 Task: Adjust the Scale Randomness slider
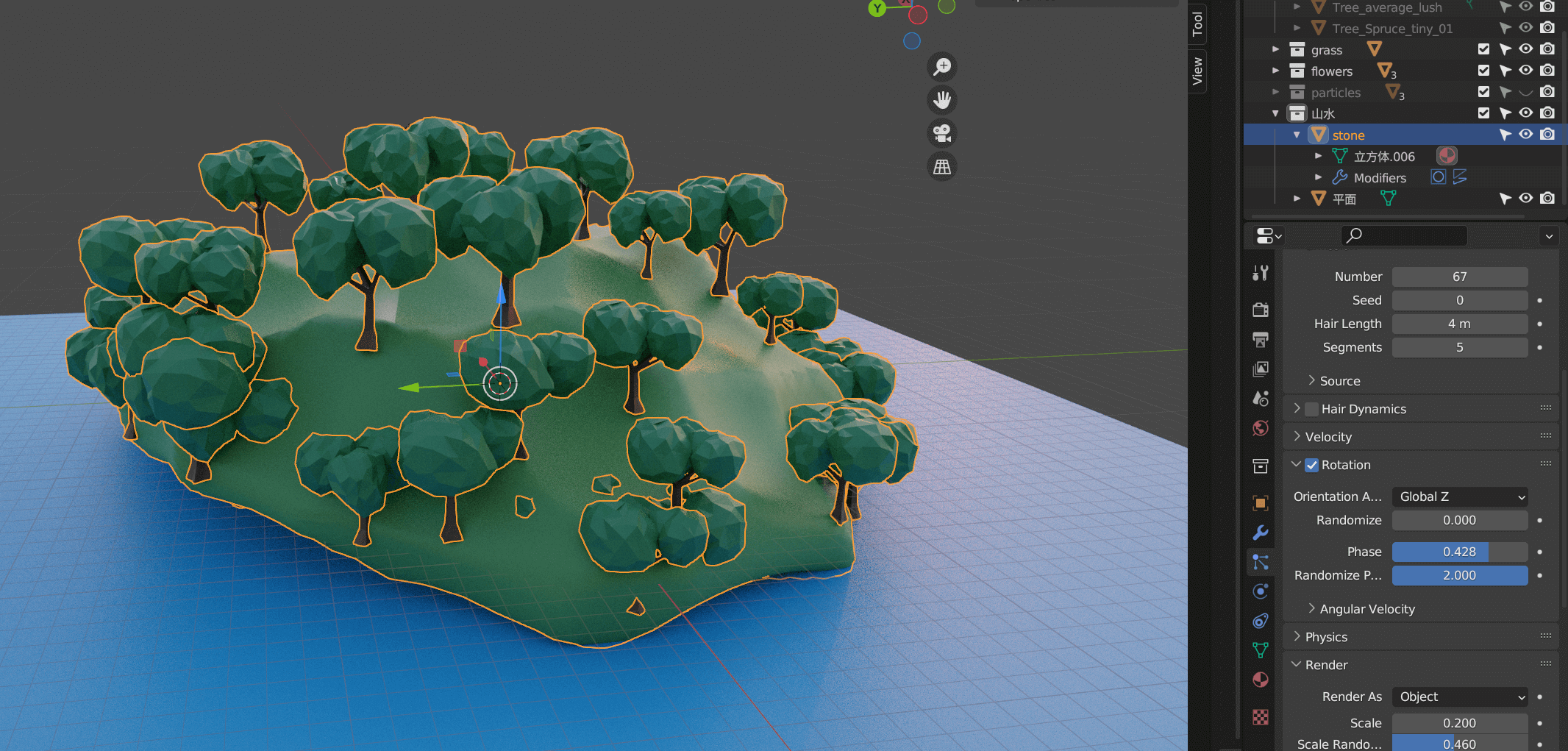1460,744
